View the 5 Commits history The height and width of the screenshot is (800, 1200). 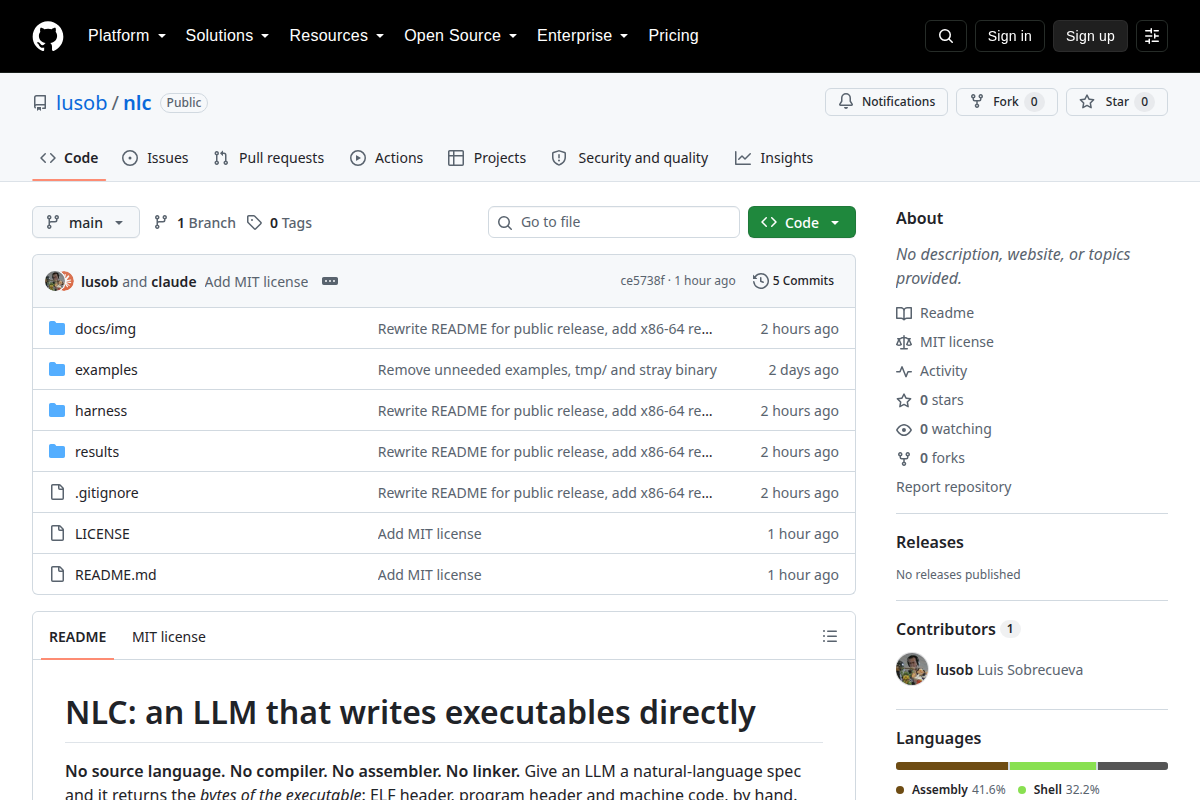point(794,281)
